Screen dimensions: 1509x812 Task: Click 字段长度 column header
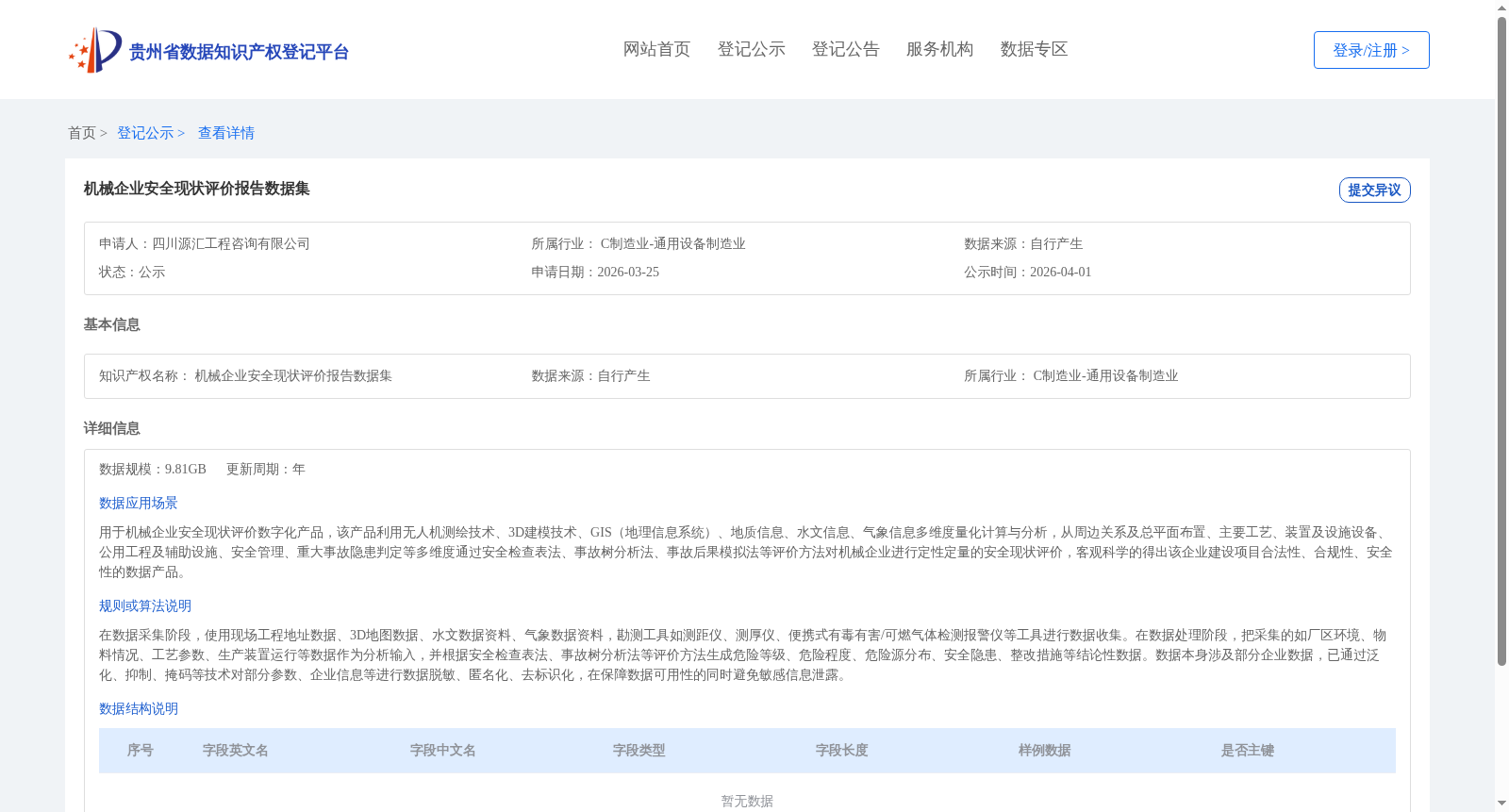842,751
